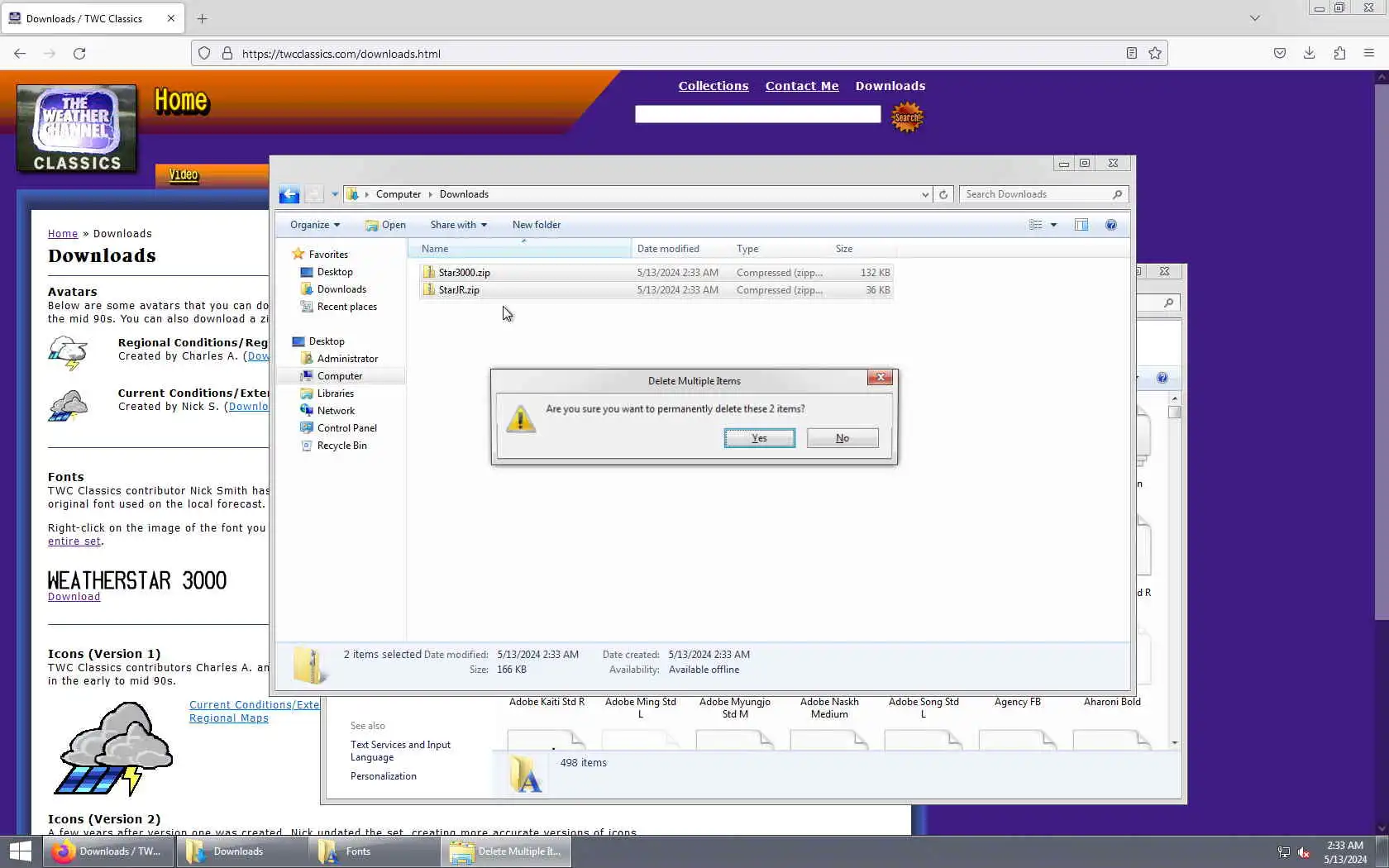Bookmark this page with the star
The image size is (1389, 868).
coord(1155,53)
